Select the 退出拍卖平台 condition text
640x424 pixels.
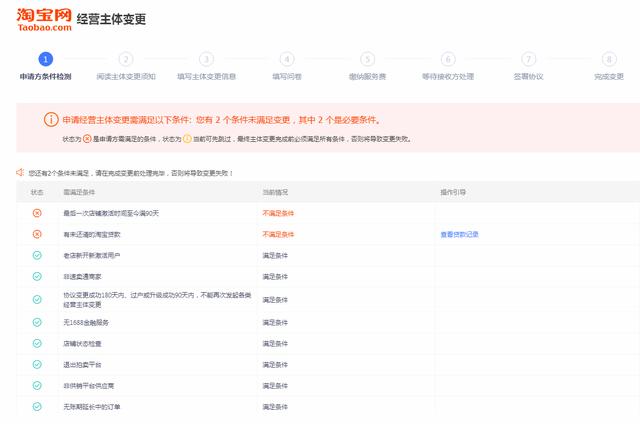point(82,365)
